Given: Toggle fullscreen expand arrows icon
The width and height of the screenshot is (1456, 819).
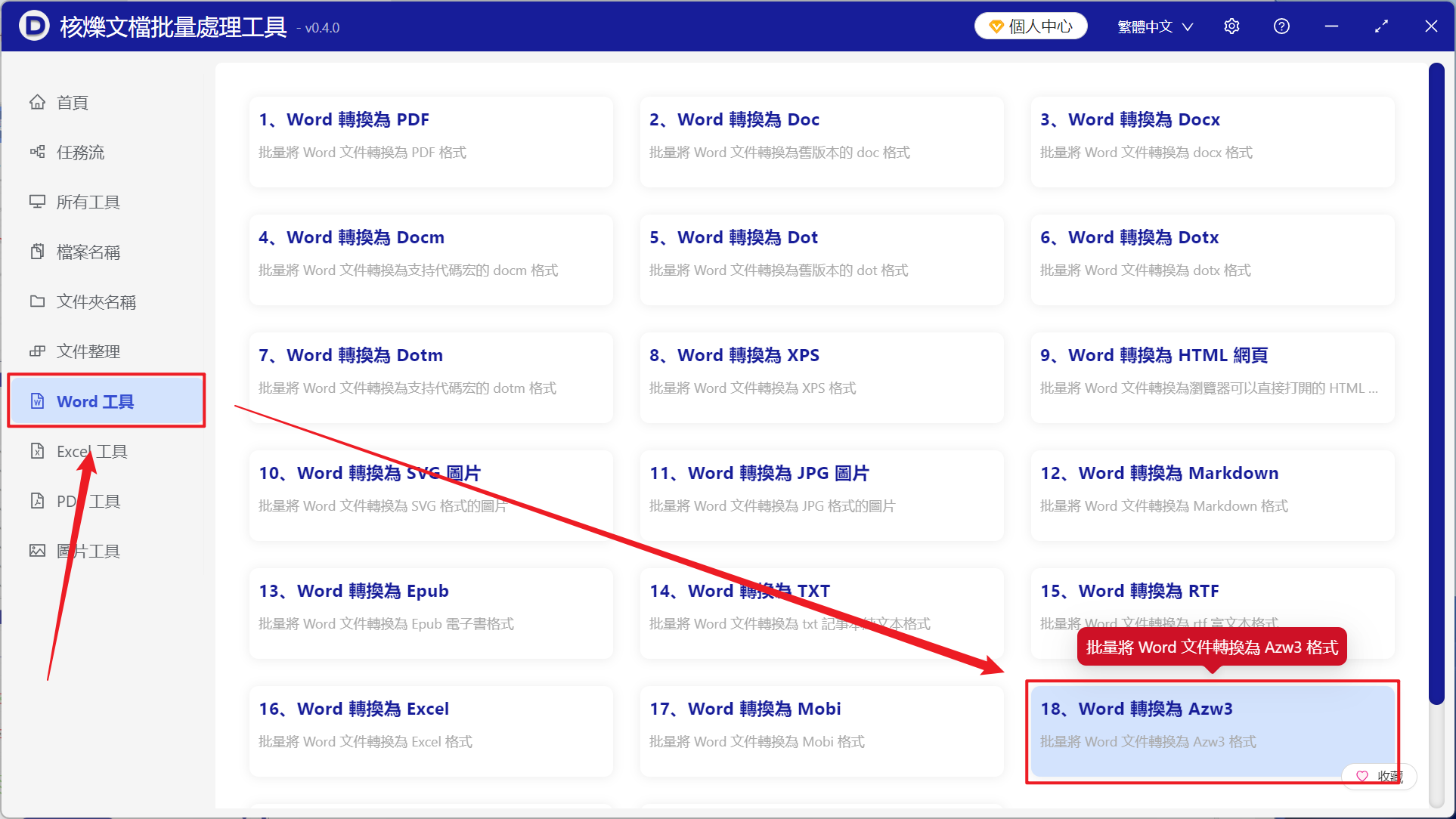Looking at the screenshot, I should [x=1381, y=26].
